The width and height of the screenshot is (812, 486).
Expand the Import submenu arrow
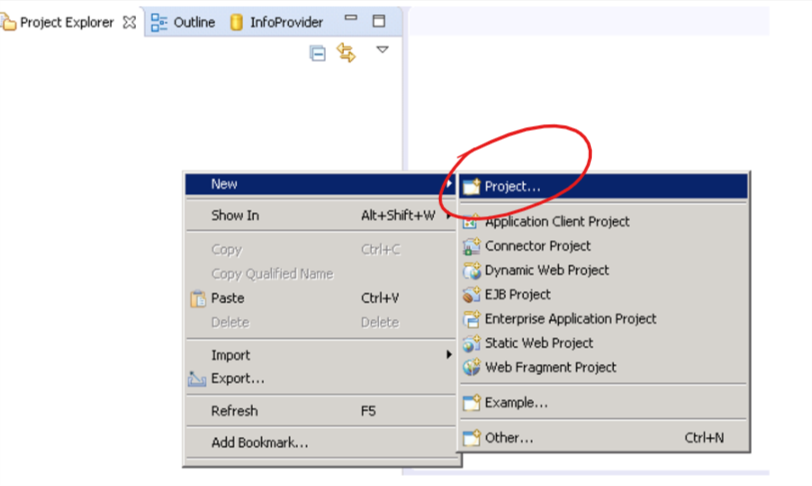tap(448, 355)
